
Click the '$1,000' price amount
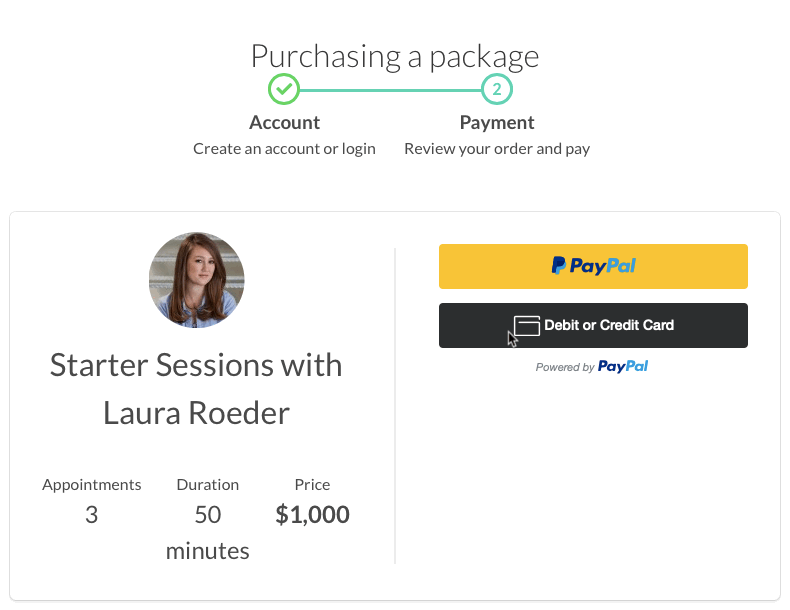coord(313,516)
